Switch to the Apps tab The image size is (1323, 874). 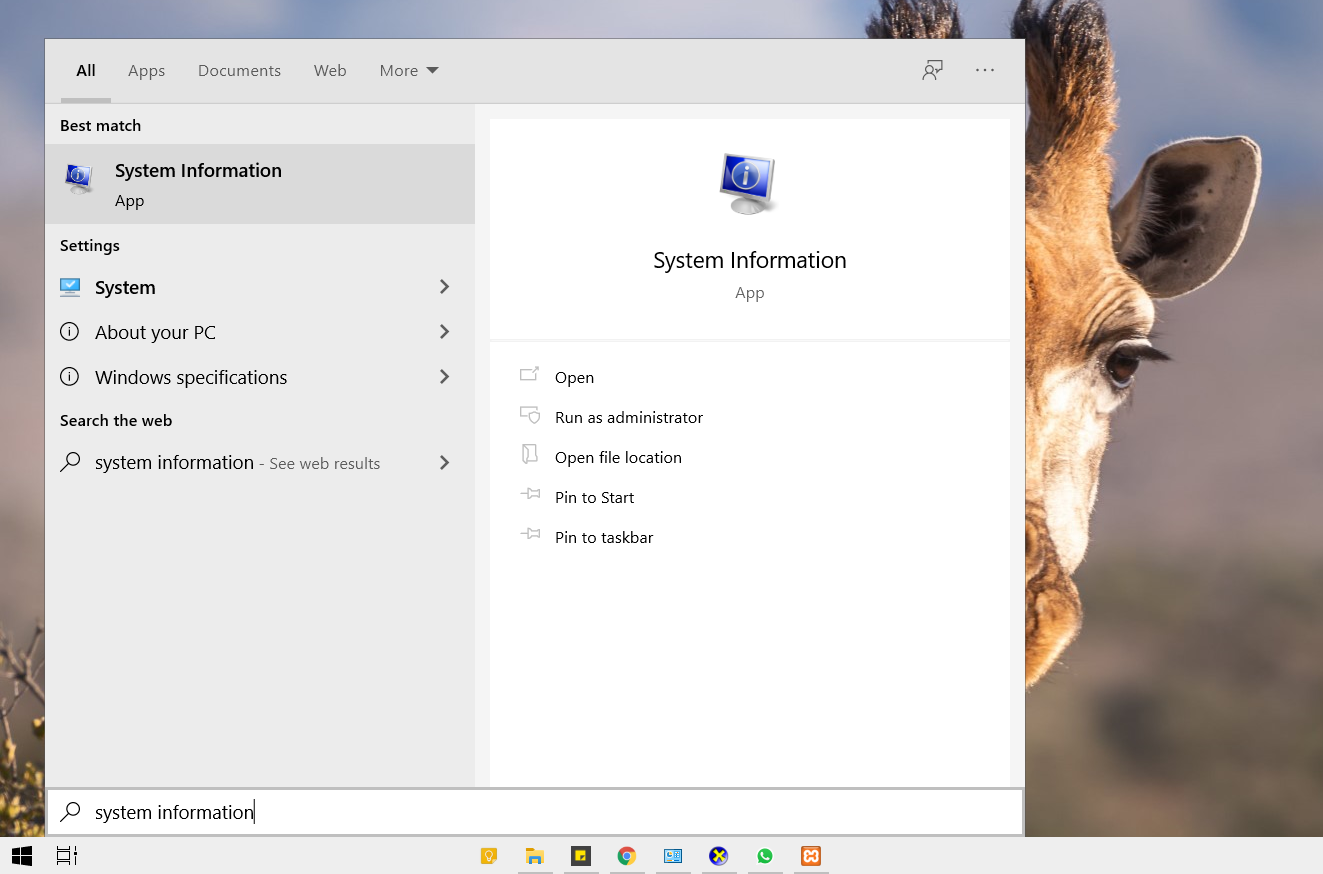[146, 70]
